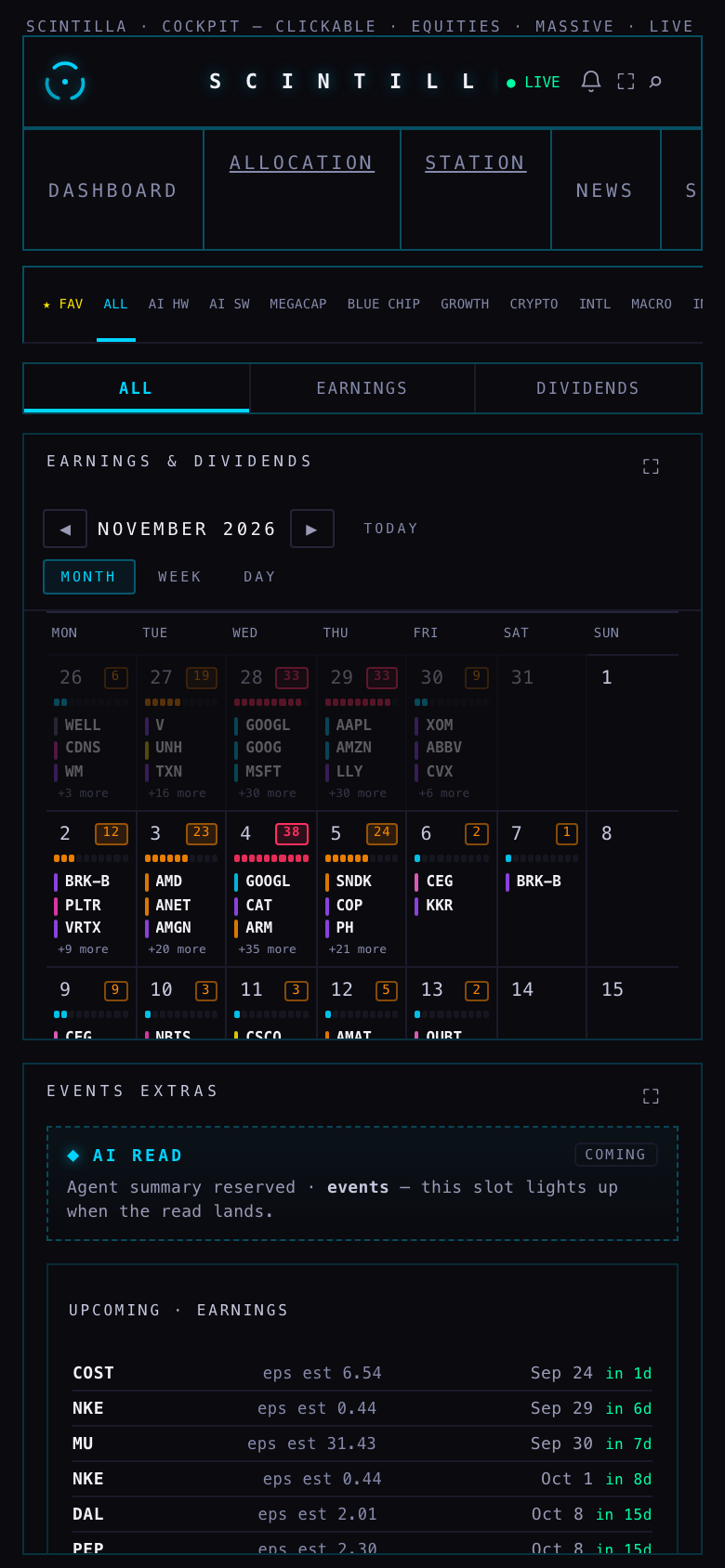Switch calendar to Day view

pyautogui.click(x=260, y=577)
